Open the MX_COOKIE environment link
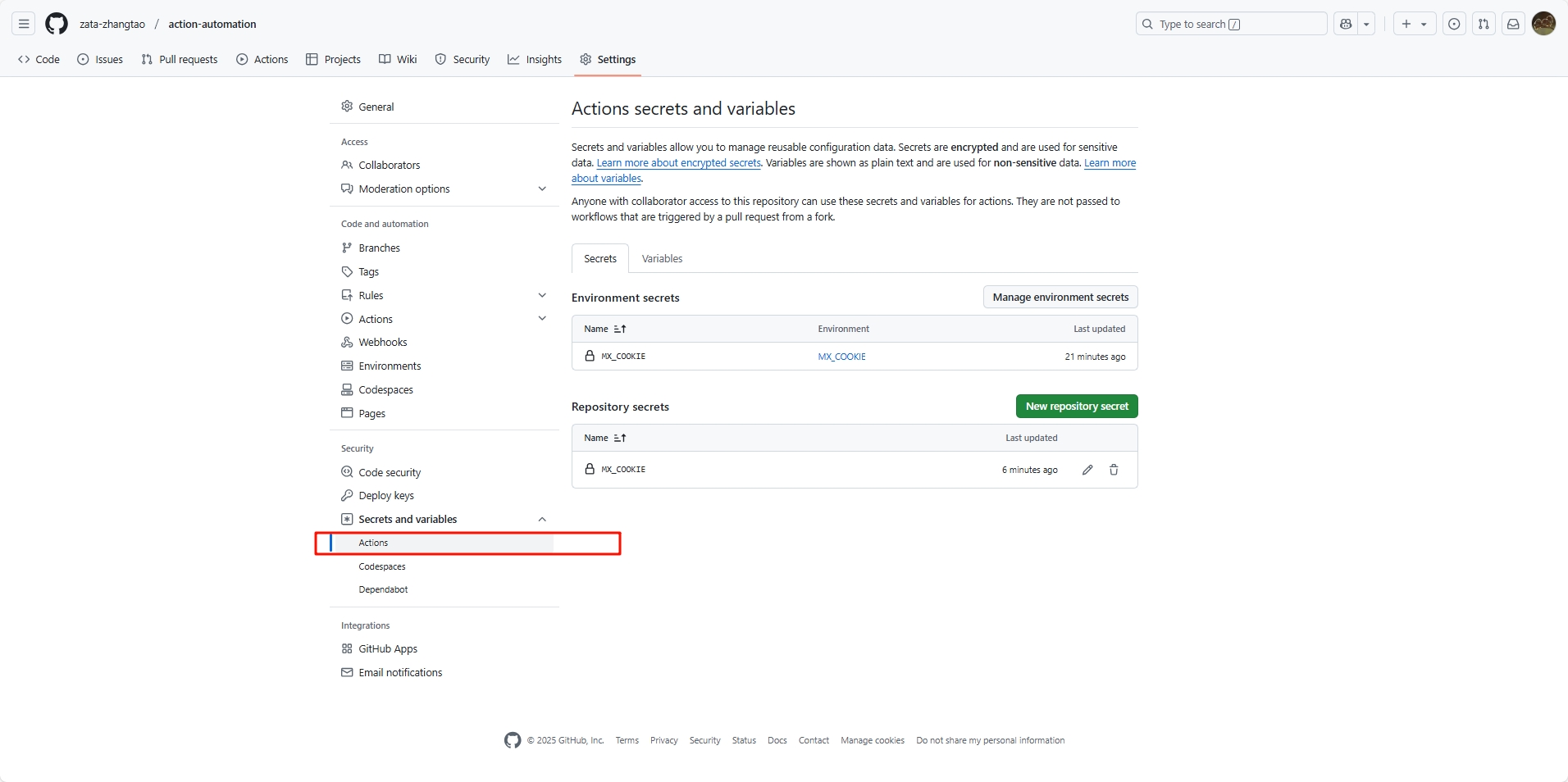This screenshot has width=1568, height=782. [x=841, y=357]
